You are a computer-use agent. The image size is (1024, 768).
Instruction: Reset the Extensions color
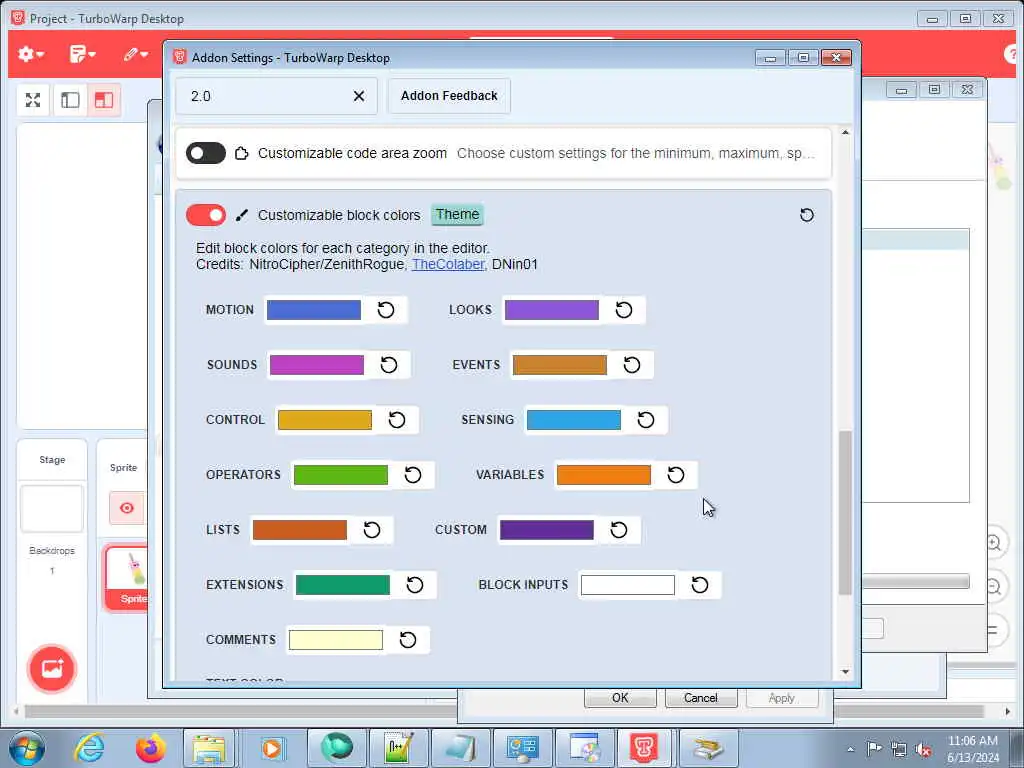coord(415,584)
